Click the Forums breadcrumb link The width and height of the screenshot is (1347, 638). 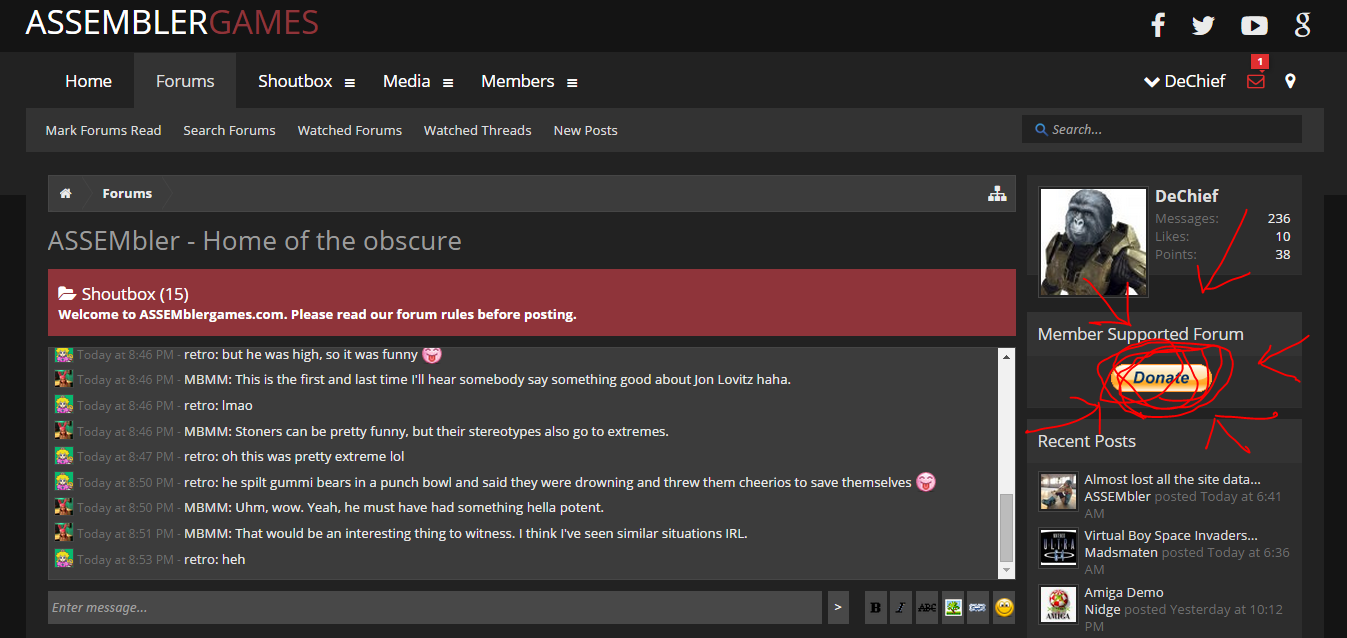tap(127, 193)
